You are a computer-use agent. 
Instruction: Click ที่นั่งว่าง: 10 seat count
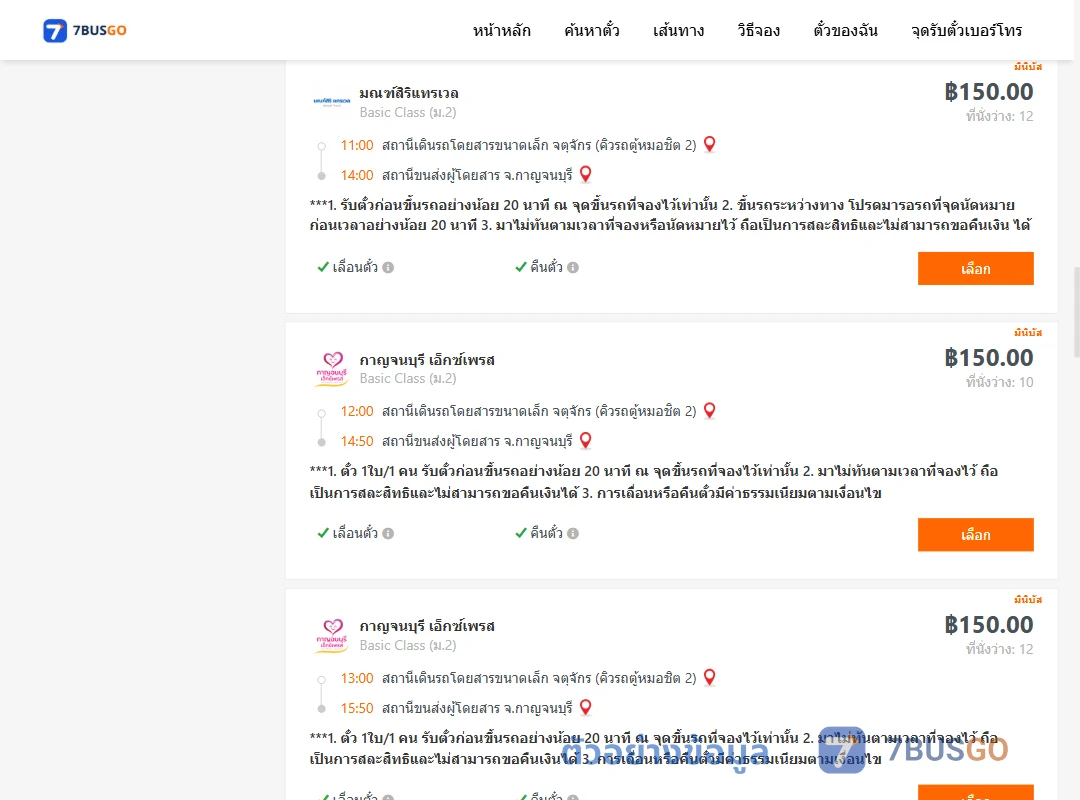pyautogui.click(x=999, y=382)
